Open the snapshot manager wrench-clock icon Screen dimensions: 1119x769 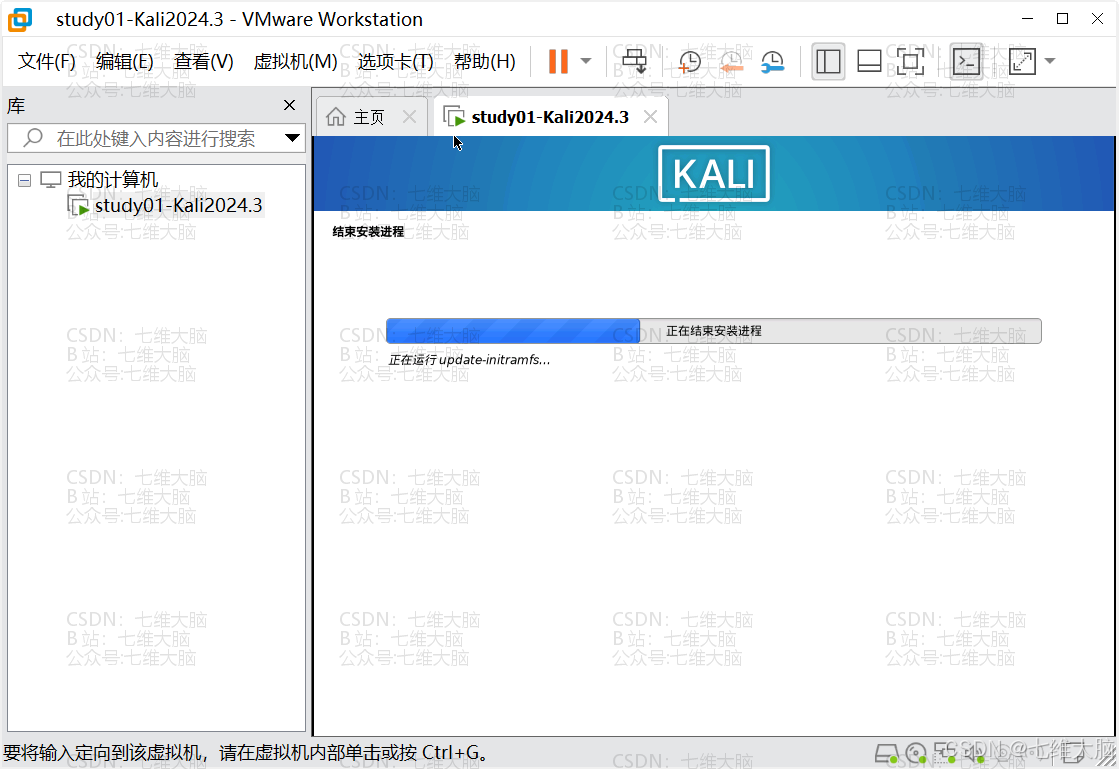pos(773,62)
